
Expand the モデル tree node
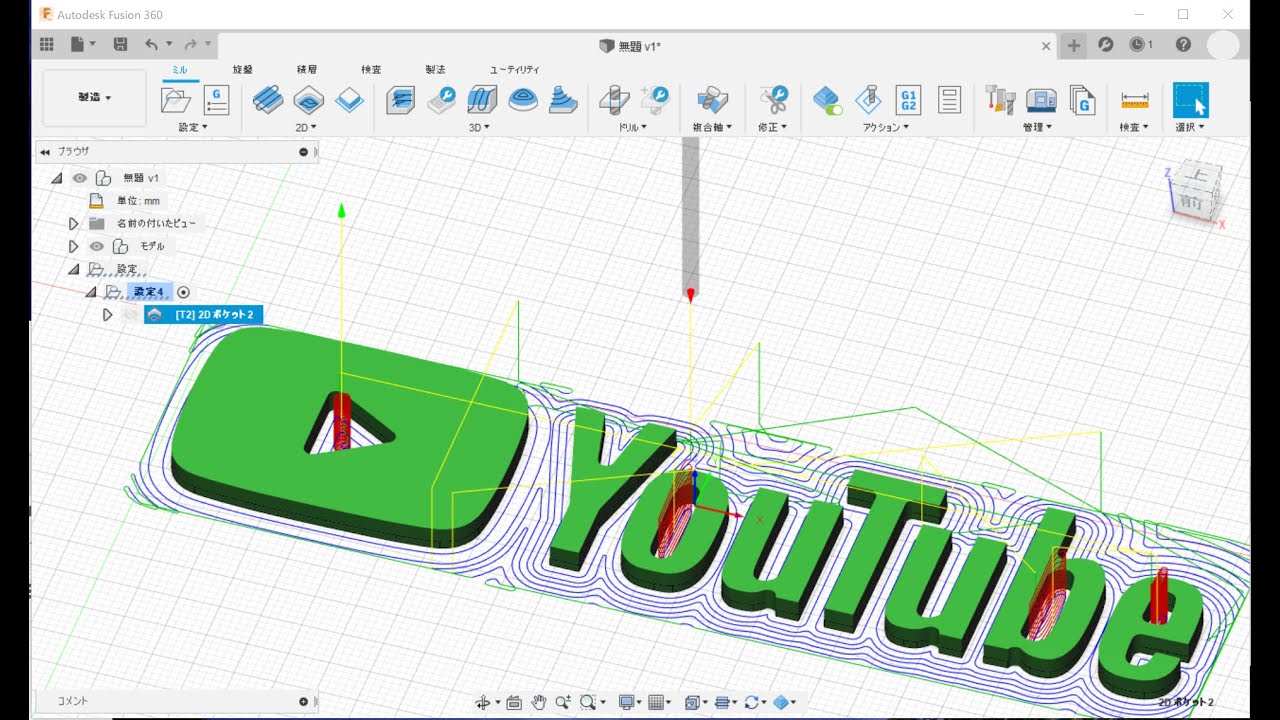click(x=73, y=246)
